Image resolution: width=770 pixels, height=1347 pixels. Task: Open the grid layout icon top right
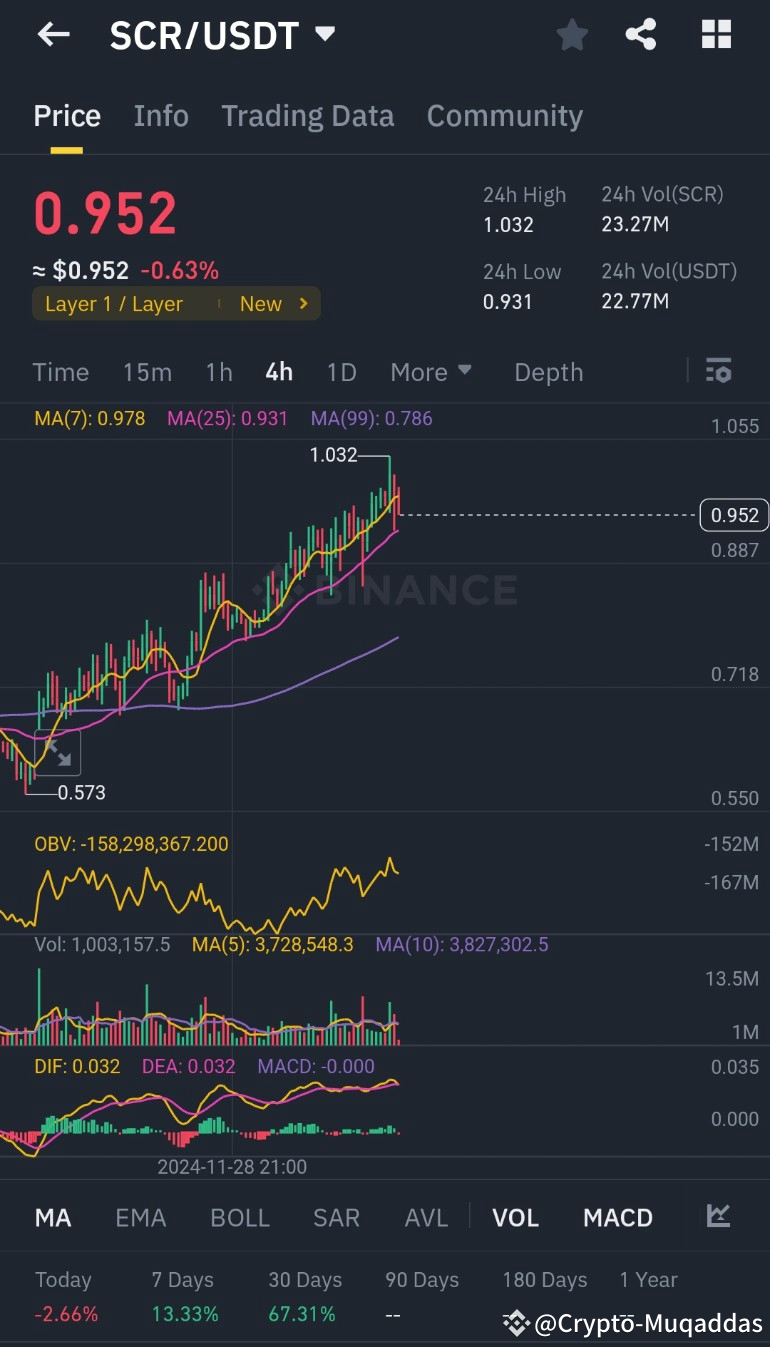[x=716, y=34]
